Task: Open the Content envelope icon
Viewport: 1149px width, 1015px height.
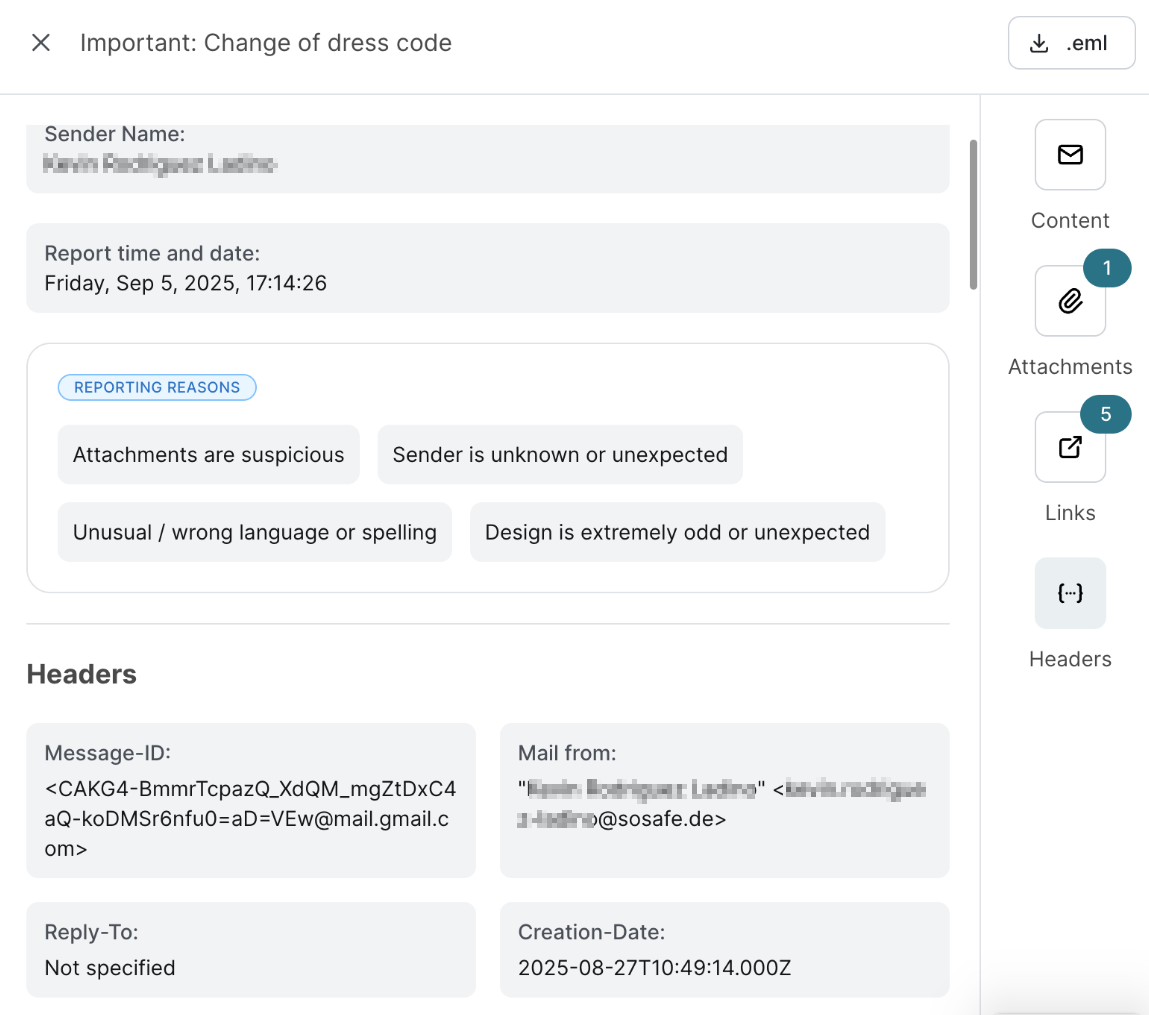Action: (1070, 155)
